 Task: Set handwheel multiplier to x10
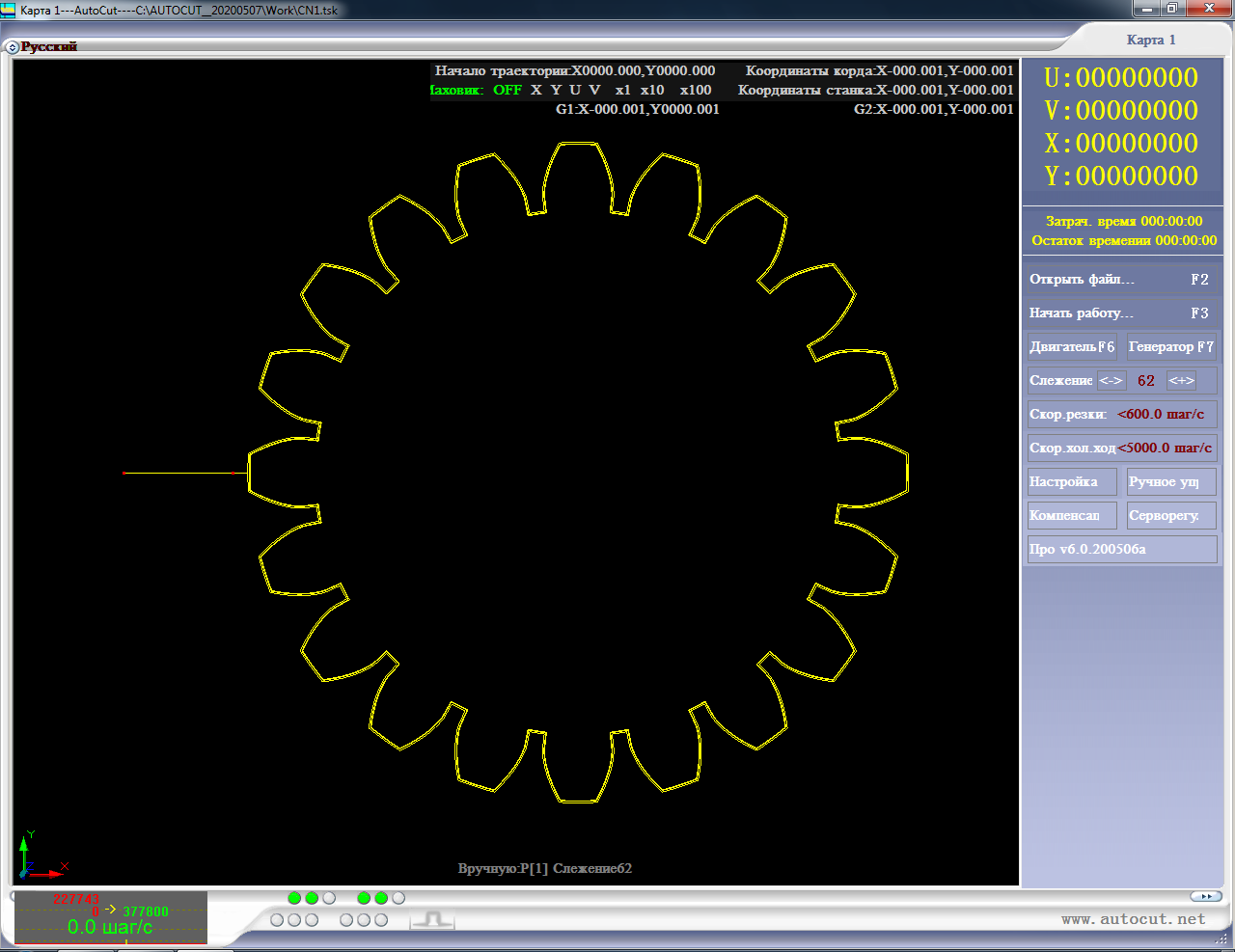coord(652,90)
